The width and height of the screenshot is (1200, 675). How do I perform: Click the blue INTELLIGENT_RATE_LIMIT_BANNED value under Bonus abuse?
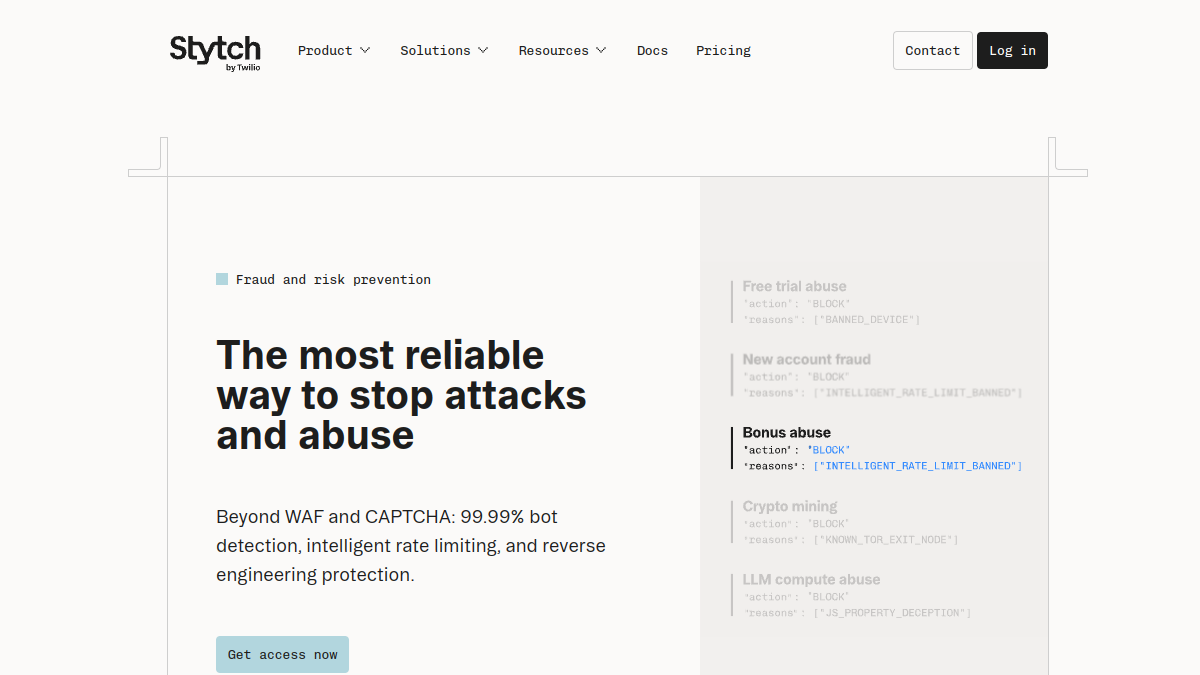[x=918, y=466]
